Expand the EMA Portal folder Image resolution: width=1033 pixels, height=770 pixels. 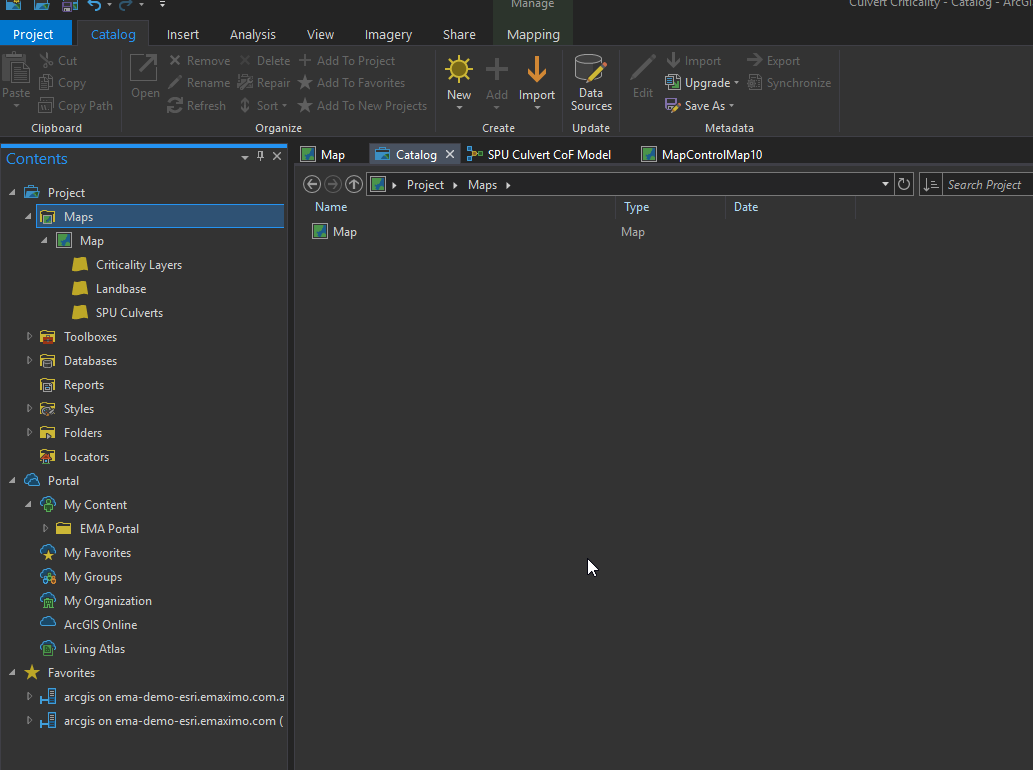(45, 528)
